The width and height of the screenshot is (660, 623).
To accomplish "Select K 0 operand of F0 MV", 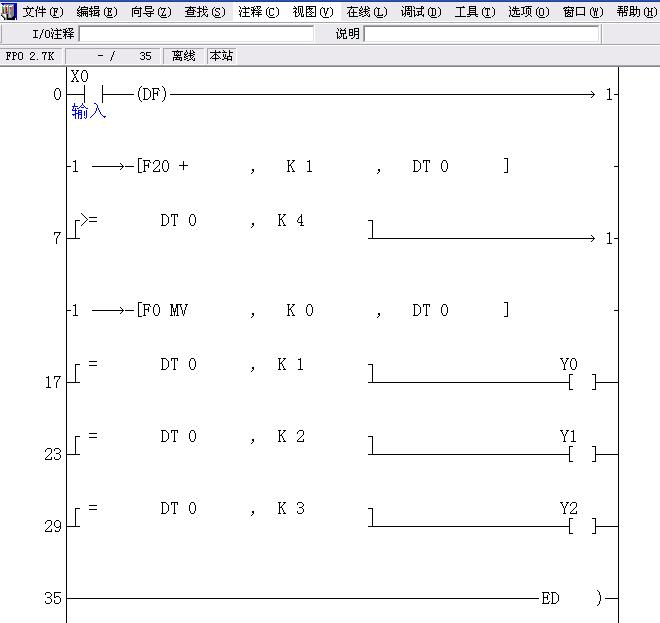I will 300,310.
